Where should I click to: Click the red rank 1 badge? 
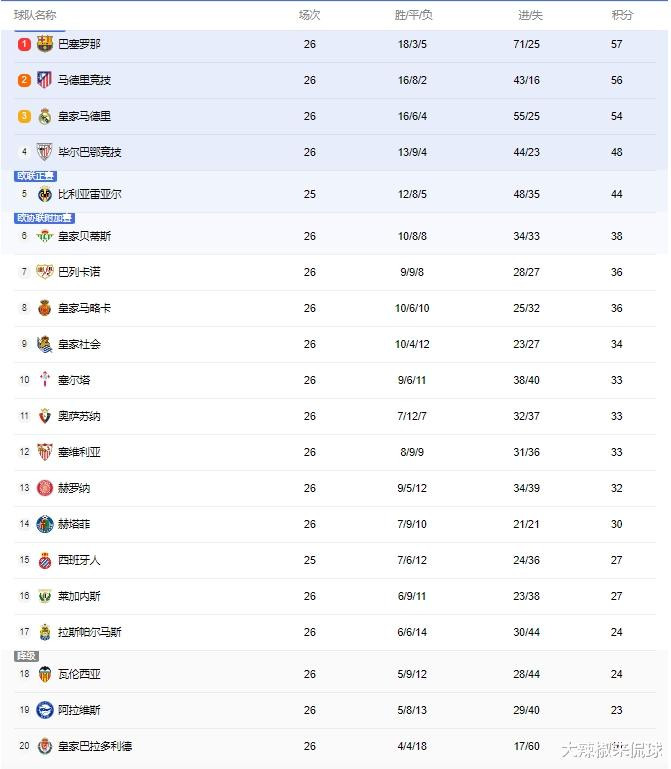(x=24, y=44)
